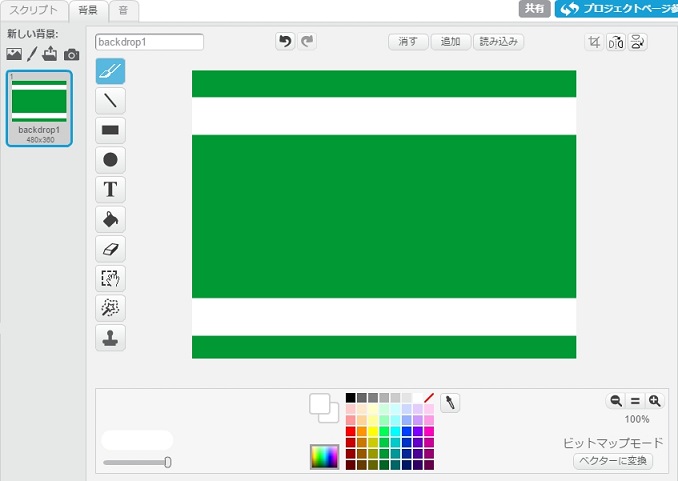Click the 追加 button

450,42
